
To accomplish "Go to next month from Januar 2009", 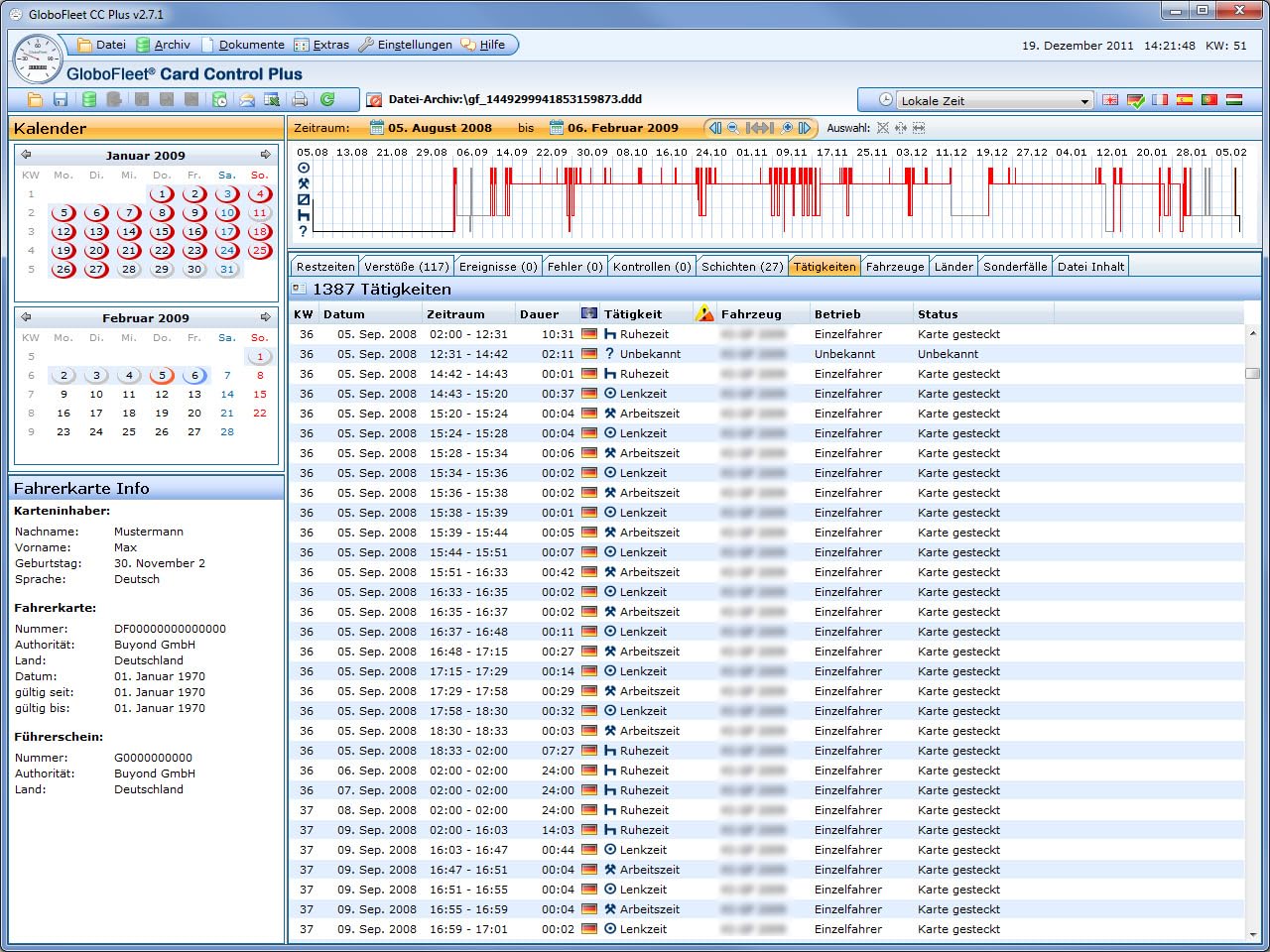I will (266, 155).
